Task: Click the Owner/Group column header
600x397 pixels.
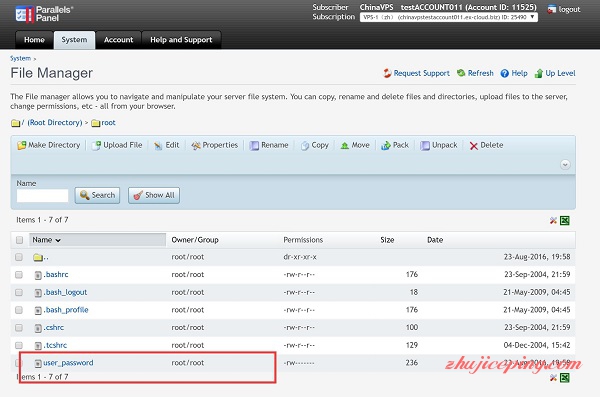Action: point(195,240)
